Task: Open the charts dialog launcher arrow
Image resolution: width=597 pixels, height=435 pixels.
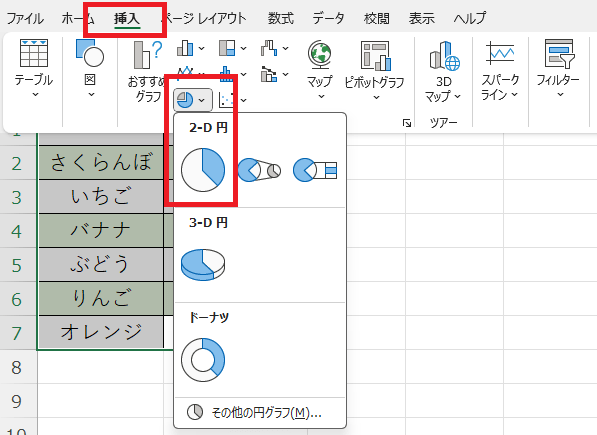Action: 407,123
